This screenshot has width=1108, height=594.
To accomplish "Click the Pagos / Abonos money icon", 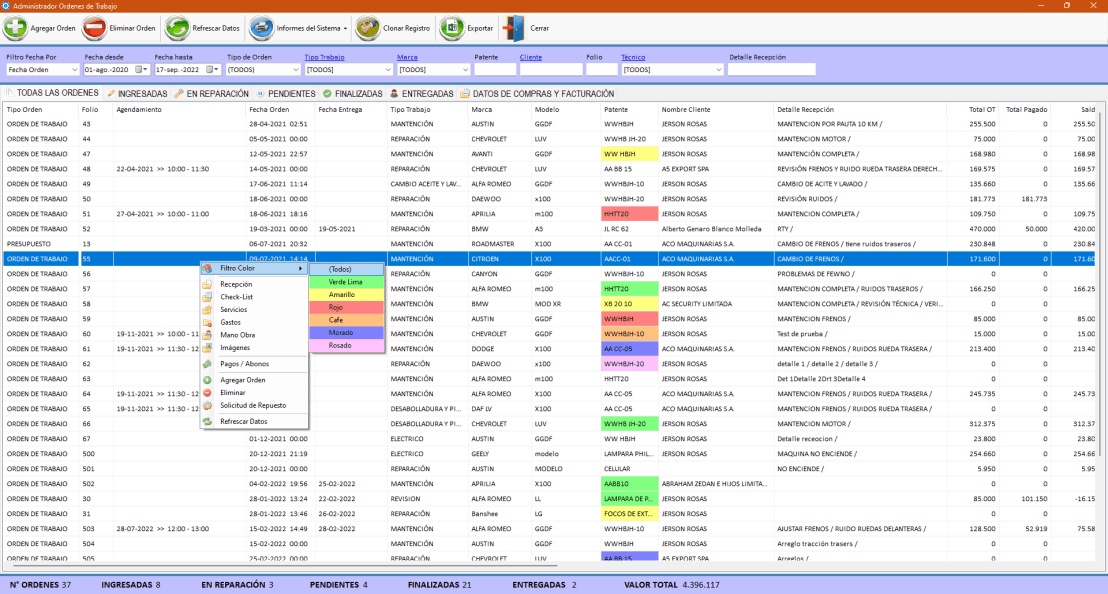I will [x=208, y=364].
